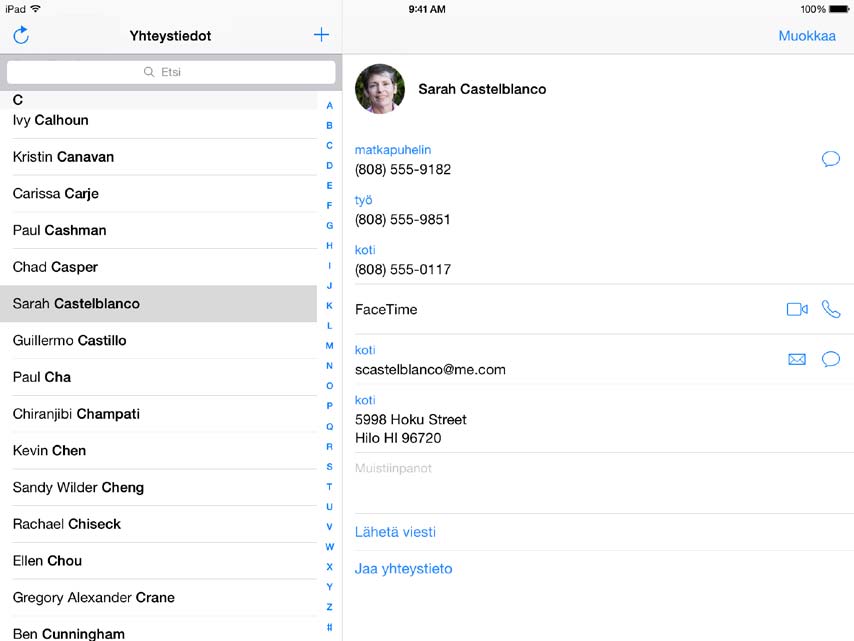Tap Jaa yhteystieto link
Image resolution: width=854 pixels, height=641 pixels.
[x=404, y=569]
